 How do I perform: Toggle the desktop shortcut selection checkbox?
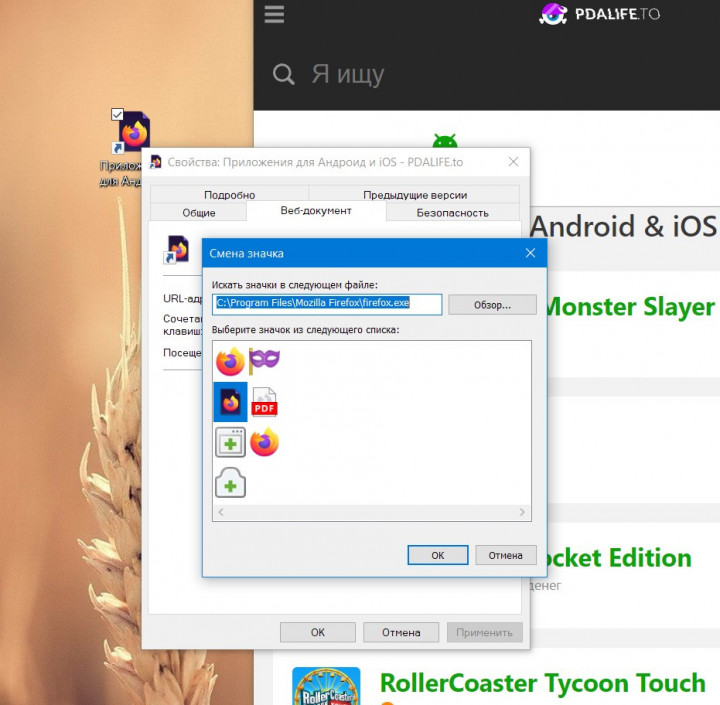pos(118,114)
